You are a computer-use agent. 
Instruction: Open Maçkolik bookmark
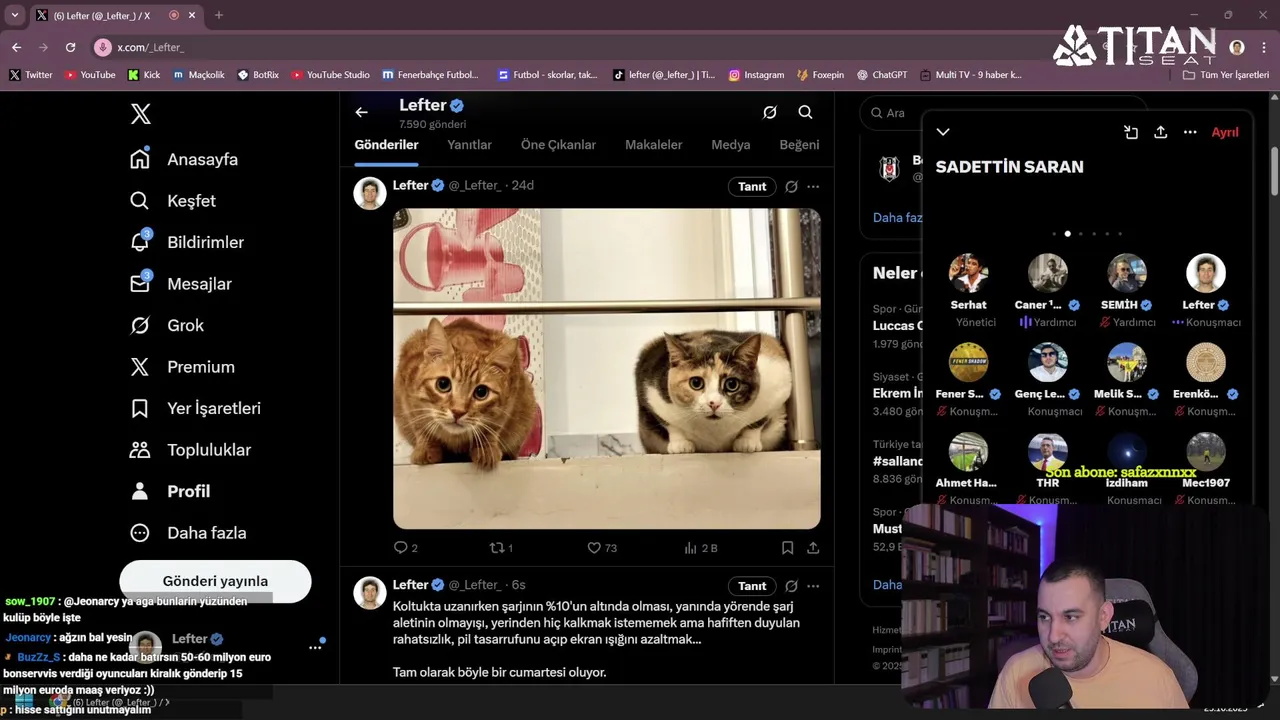pos(198,75)
